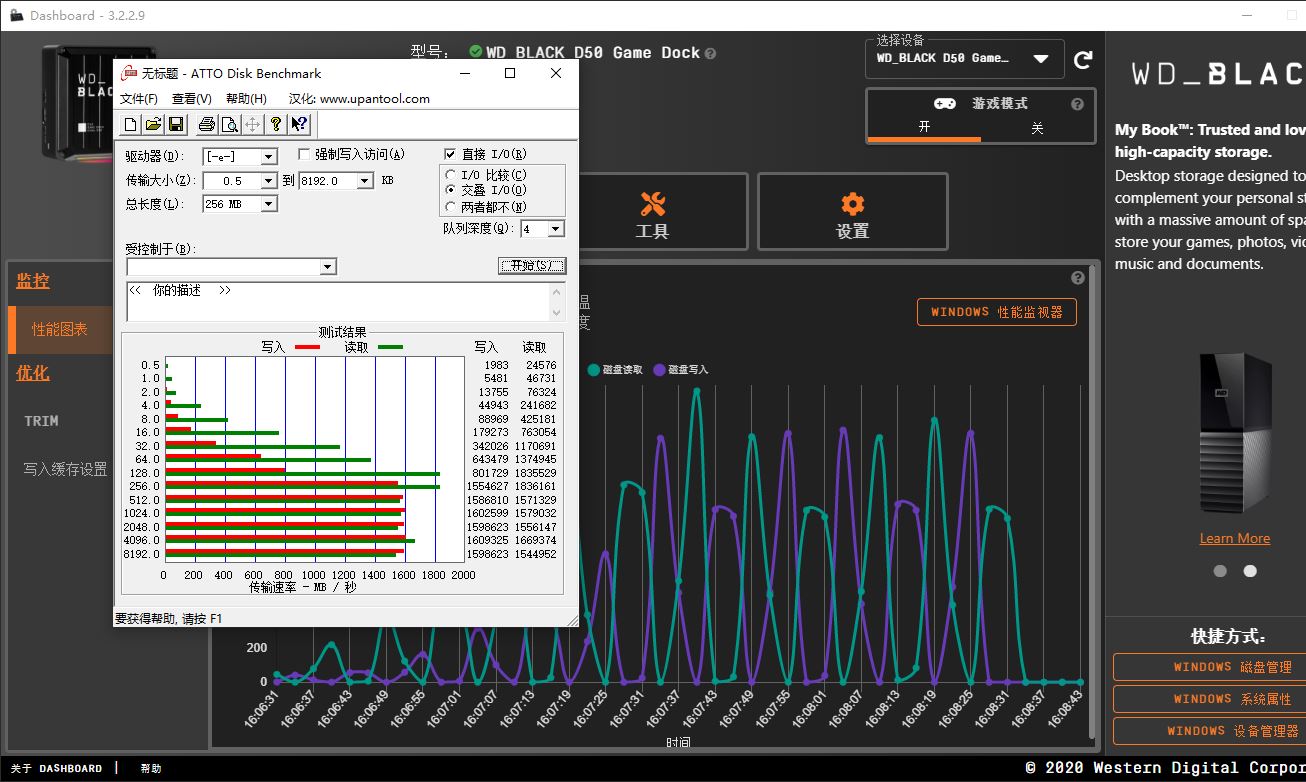Click the context help arrow icon
Screen dimensions: 1306x782
click(x=299, y=124)
